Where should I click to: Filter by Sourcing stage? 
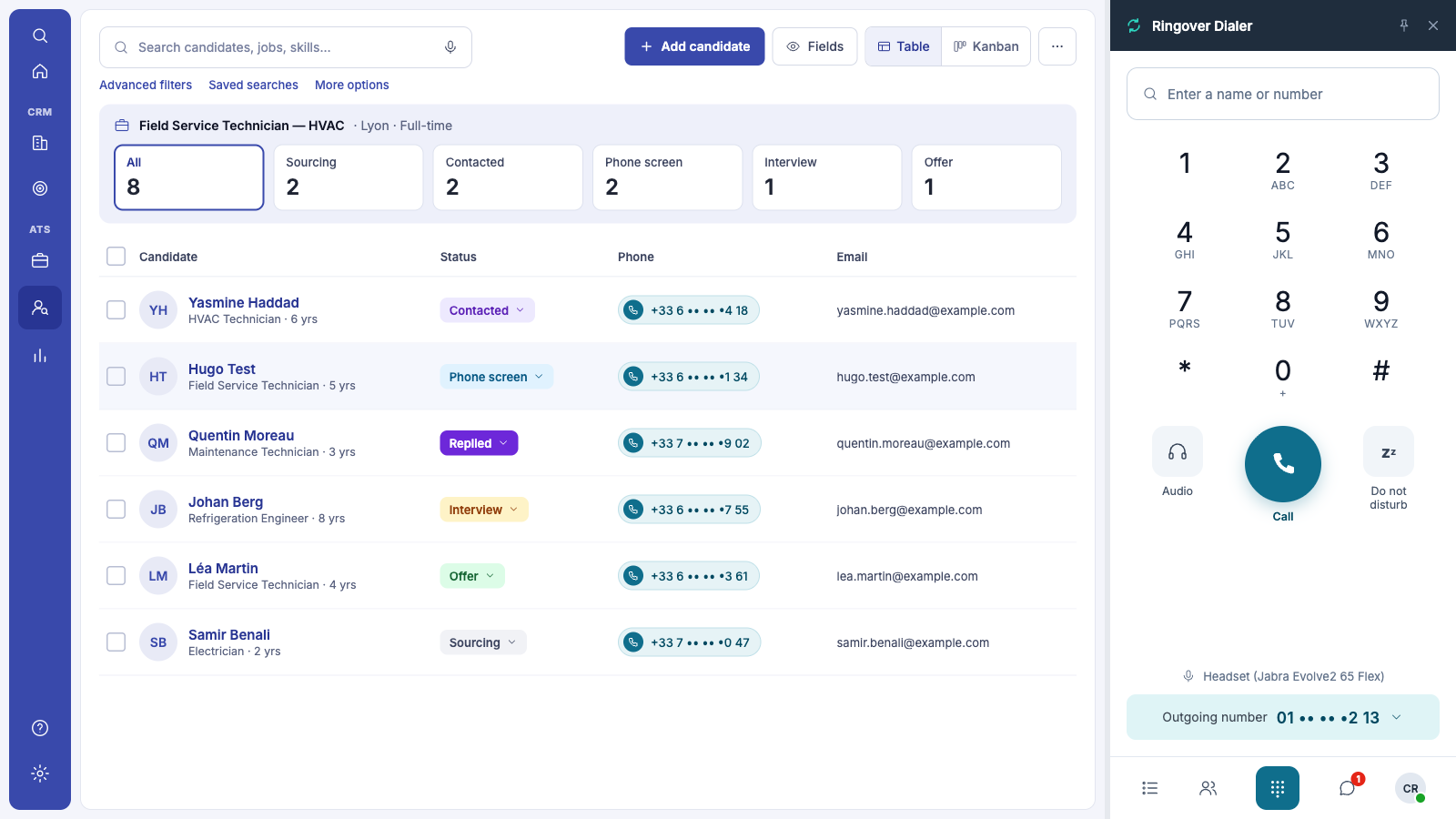pos(349,177)
